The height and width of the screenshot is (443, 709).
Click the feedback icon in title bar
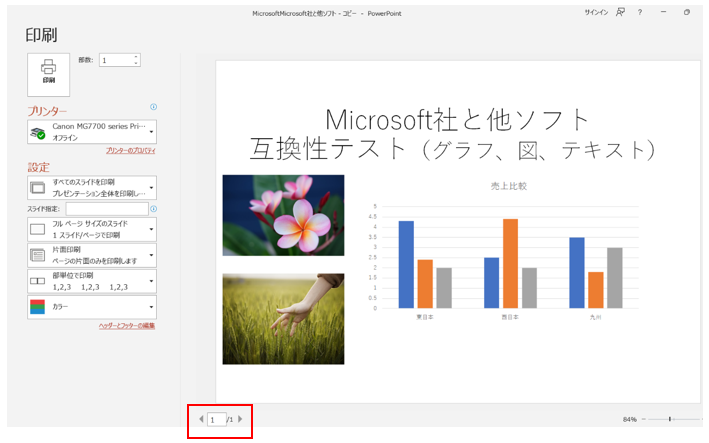pyautogui.click(x=621, y=12)
